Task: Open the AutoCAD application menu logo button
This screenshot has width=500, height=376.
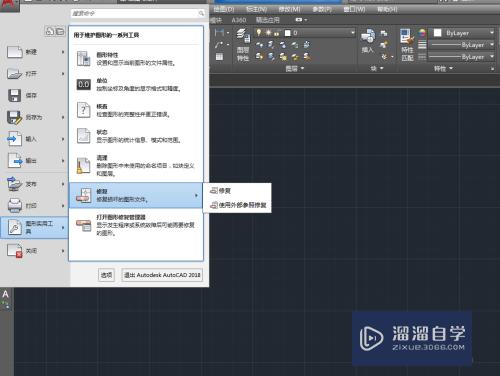Action: coord(9,5)
